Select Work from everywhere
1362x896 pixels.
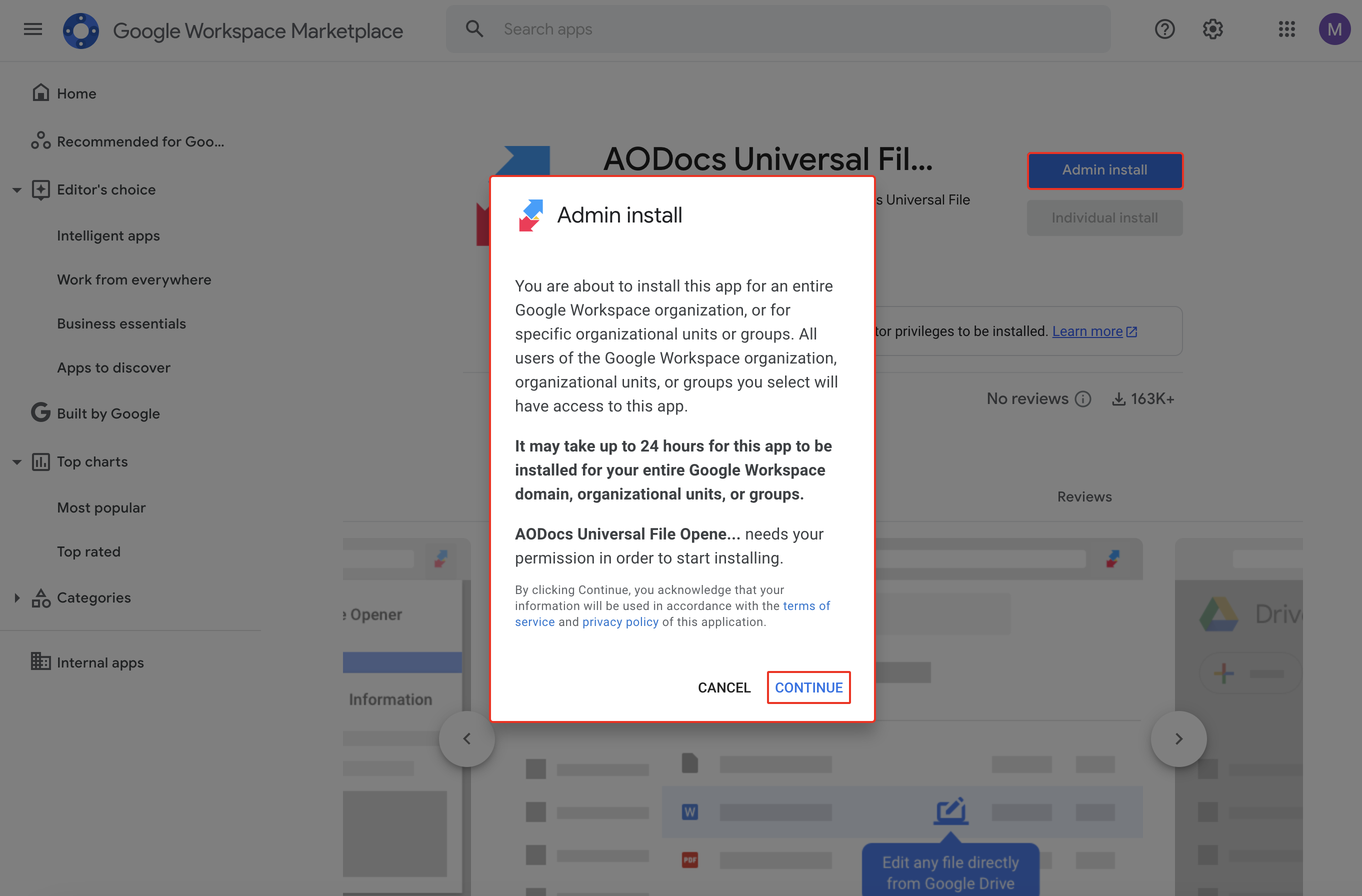pyautogui.click(x=134, y=280)
